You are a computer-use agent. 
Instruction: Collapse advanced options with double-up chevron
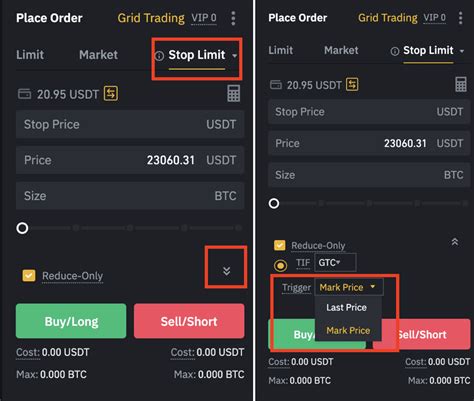455,242
